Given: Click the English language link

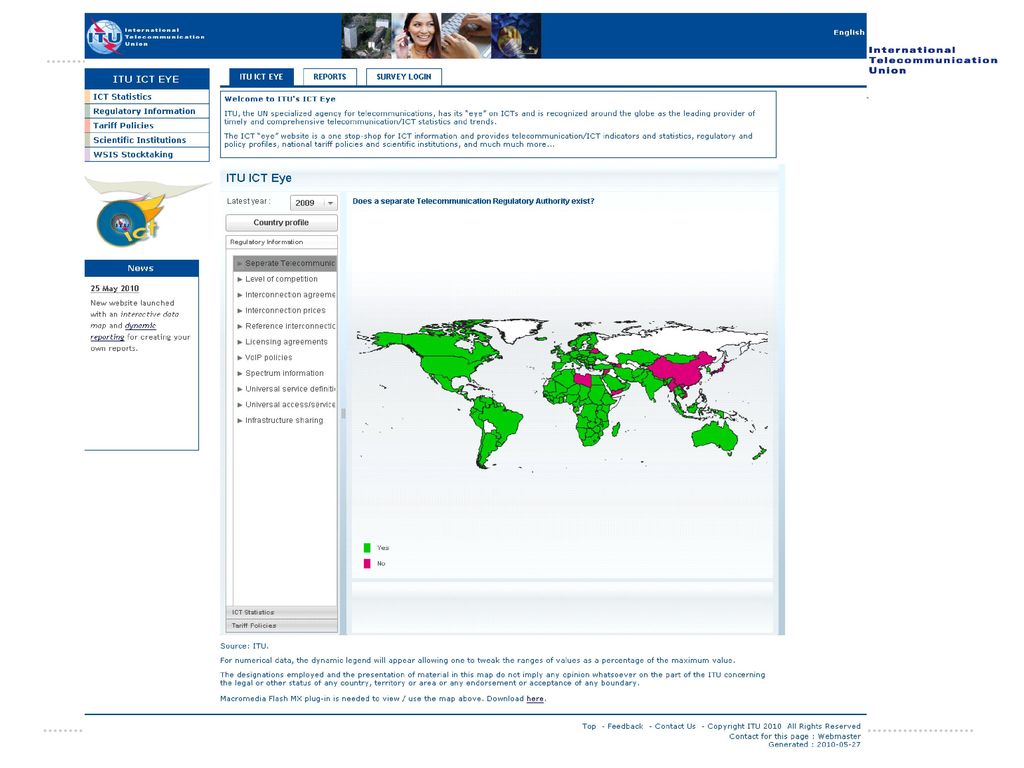Looking at the screenshot, I should click(x=848, y=32).
